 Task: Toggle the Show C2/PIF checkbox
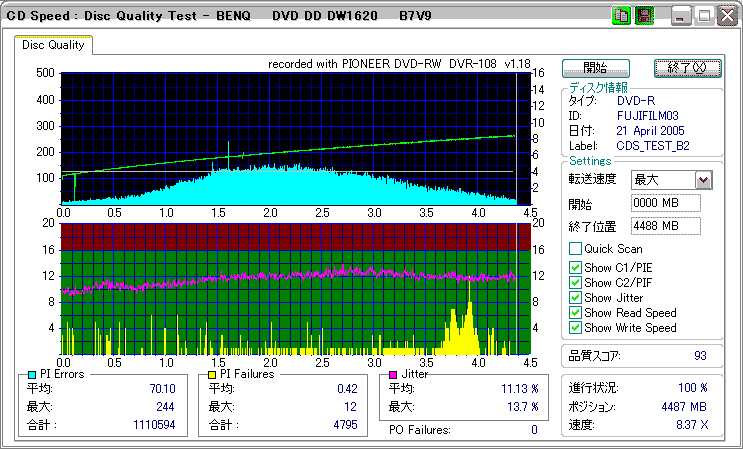click(x=575, y=282)
